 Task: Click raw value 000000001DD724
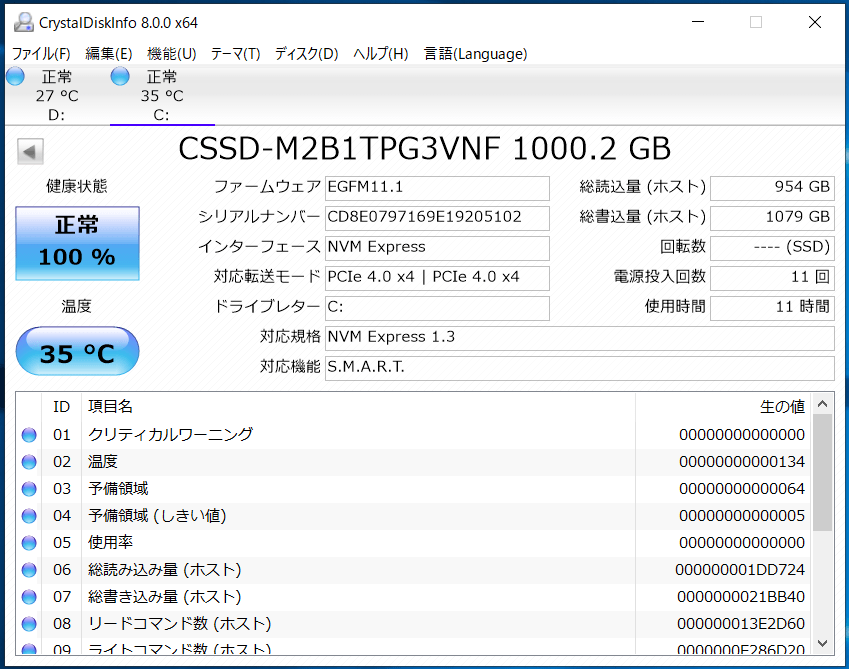point(740,570)
